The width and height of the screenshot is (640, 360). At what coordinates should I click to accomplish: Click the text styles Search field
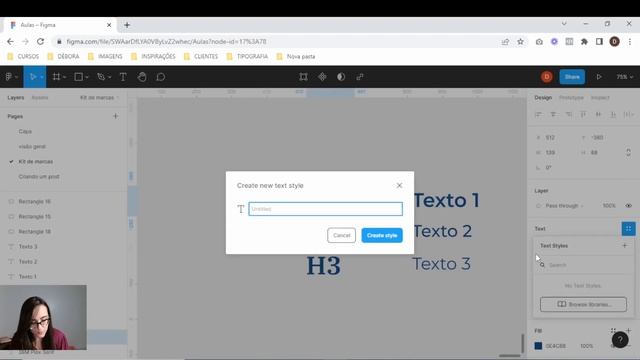click(x=584, y=265)
